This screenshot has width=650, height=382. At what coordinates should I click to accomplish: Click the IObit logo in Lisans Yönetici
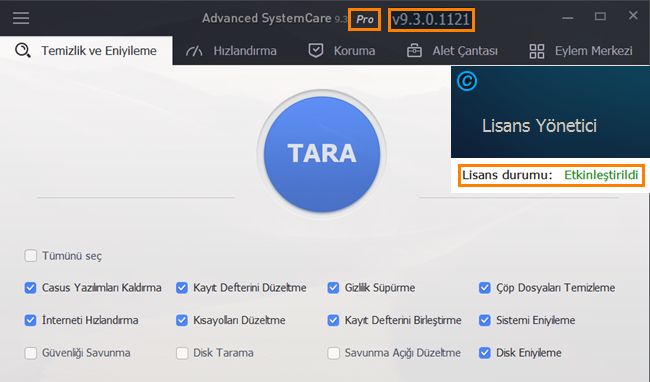coord(467,81)
